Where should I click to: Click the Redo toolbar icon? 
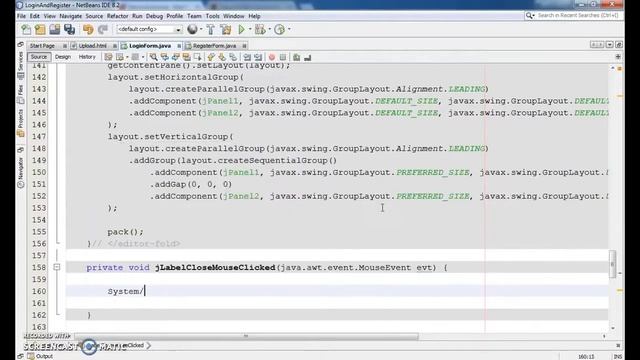pyautogui.click(x=103, y=29)
